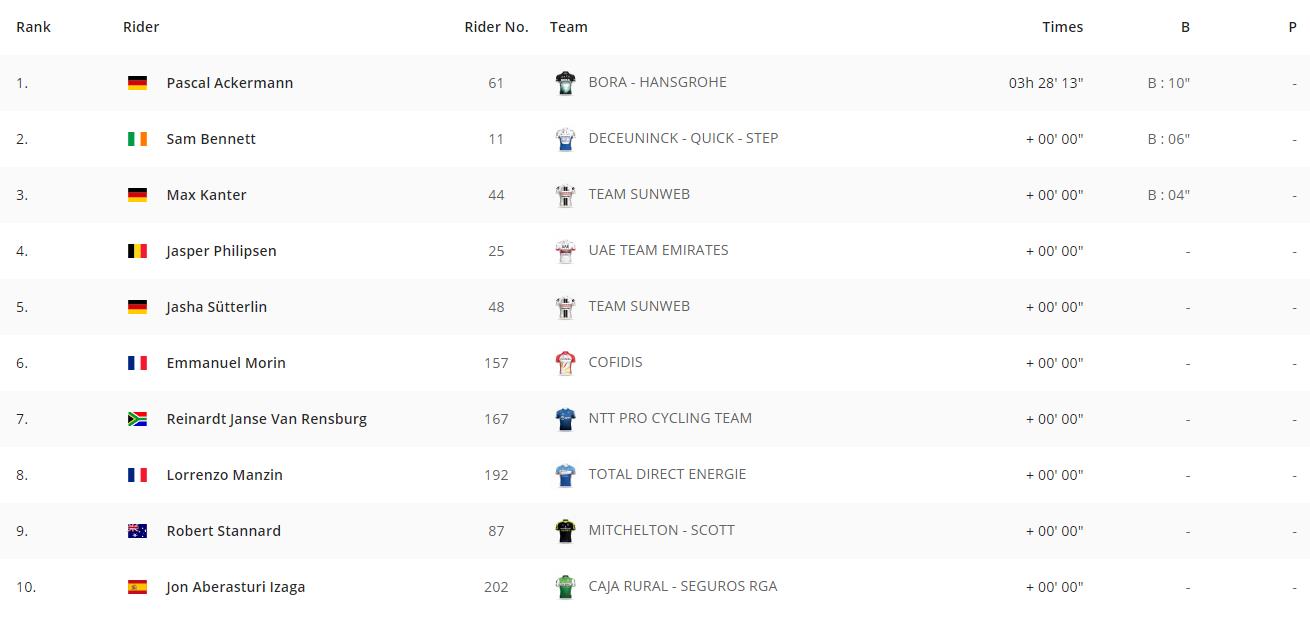Select rider Reinardt Janse Van Rensburg
This screenshot has height=621, width=1310.
tap(266, 419)
